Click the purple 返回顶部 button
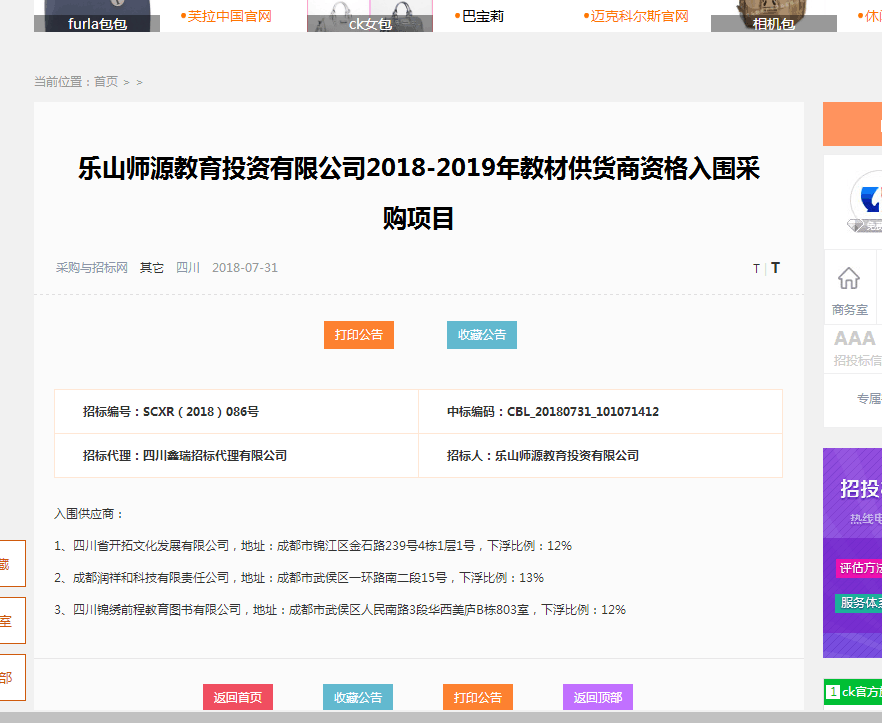 [598, 697]
